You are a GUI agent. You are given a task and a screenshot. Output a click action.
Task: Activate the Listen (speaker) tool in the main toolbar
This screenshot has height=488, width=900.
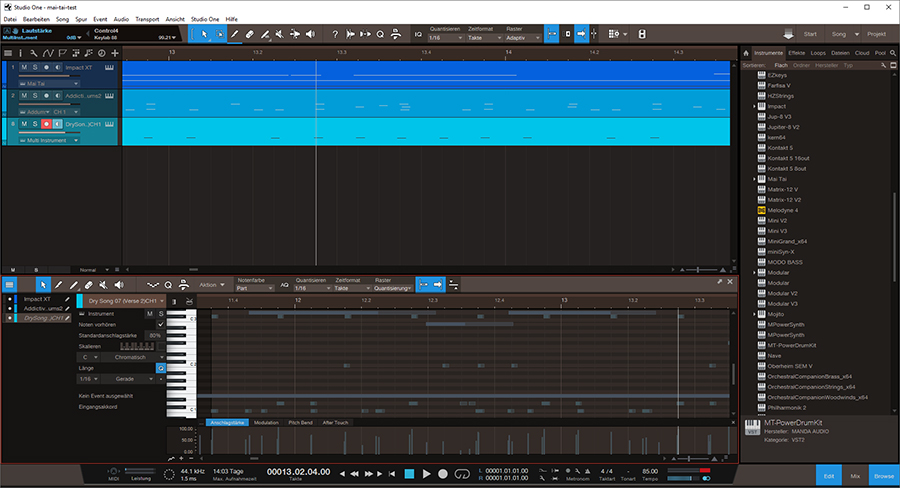pyautogui.click(x=310, y=34)
